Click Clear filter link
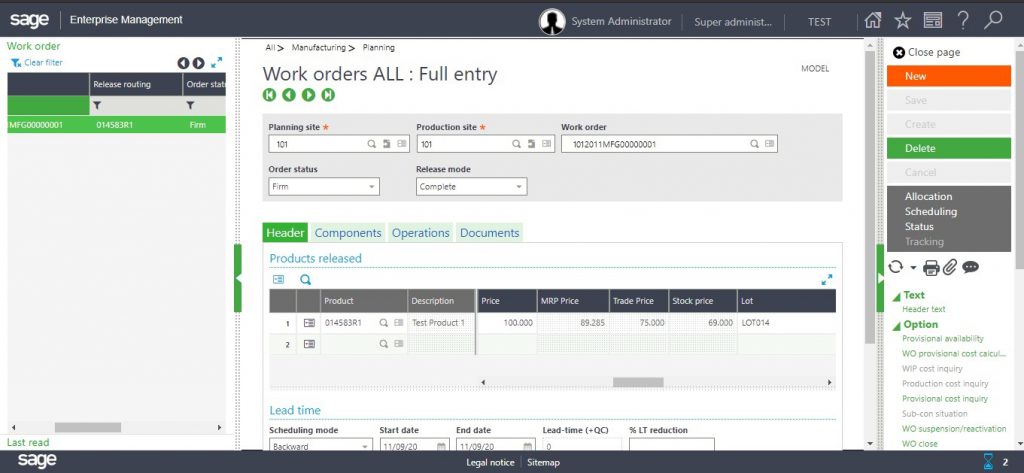The height and width of the screenshot is (473, 1024). pos(37,63)
